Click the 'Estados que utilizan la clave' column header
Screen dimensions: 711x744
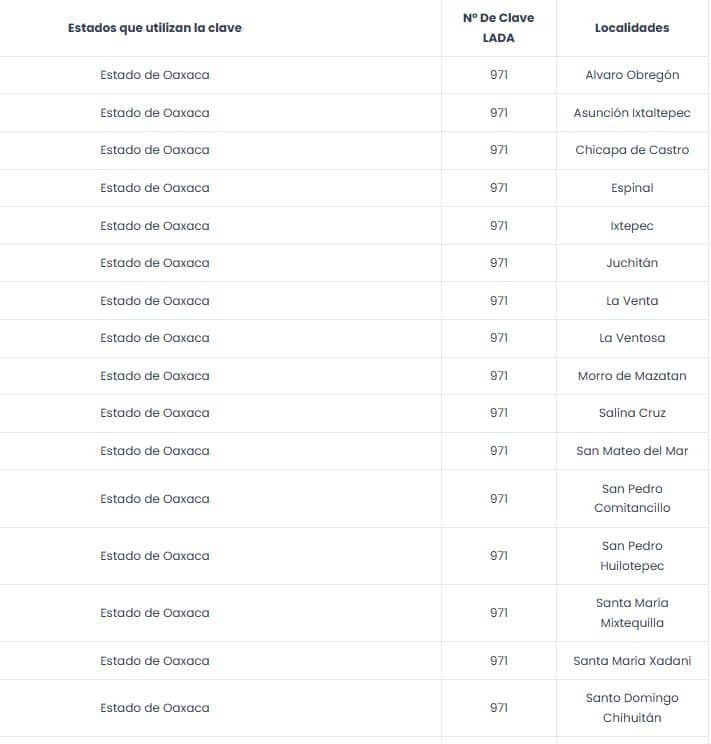pyautogui.click(x=155, y=28)
